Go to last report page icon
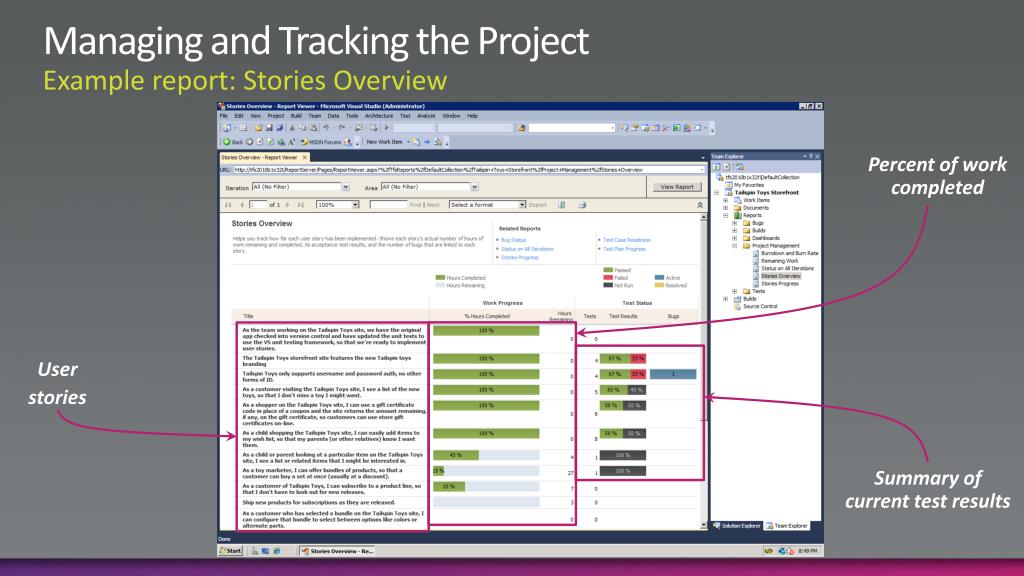The height and width of the screenshot is (576, 1024). click(x=300, y=205)
